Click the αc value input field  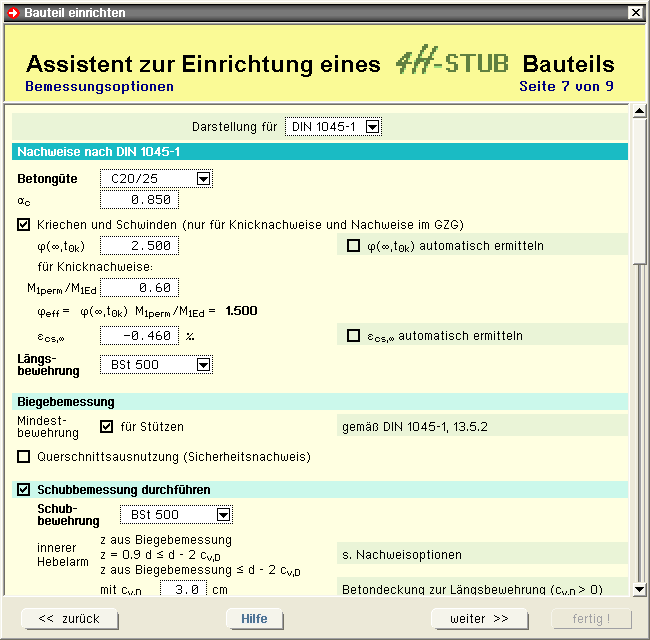point(138,200)
